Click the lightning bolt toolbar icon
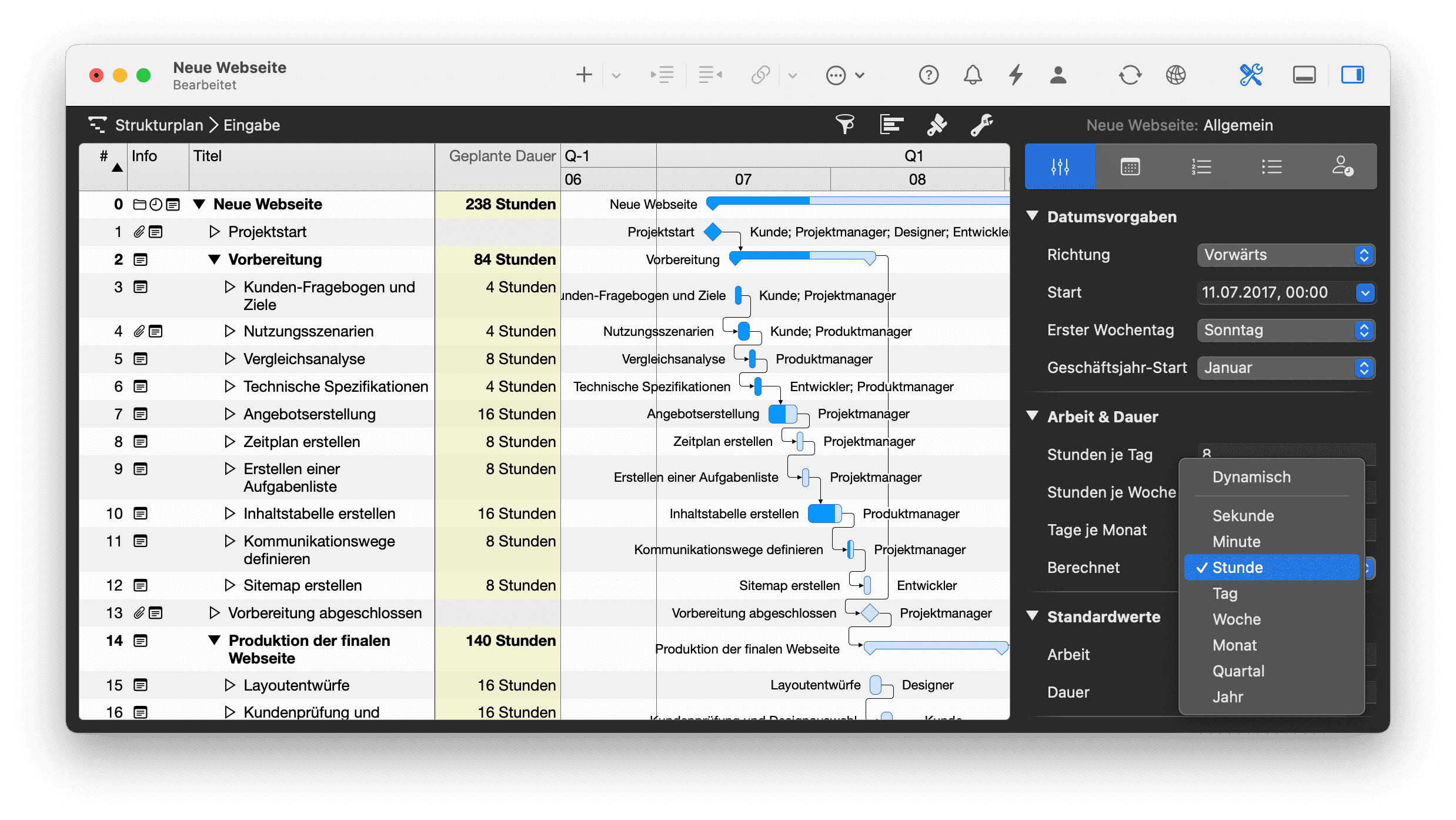This screenshot has height=820, width=1456. [1016, 75]
